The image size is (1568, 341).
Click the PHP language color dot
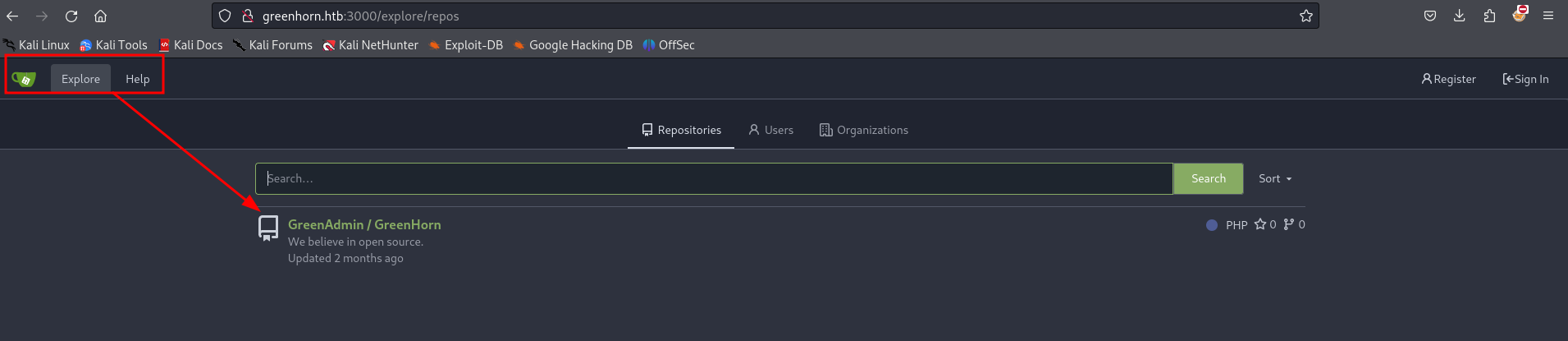point(1211,225)
